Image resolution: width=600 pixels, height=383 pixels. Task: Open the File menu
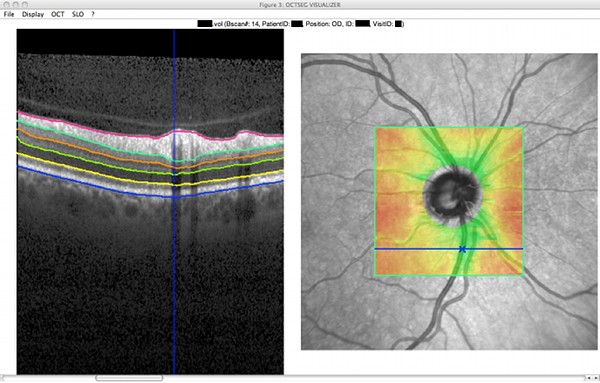click(9, 14)
